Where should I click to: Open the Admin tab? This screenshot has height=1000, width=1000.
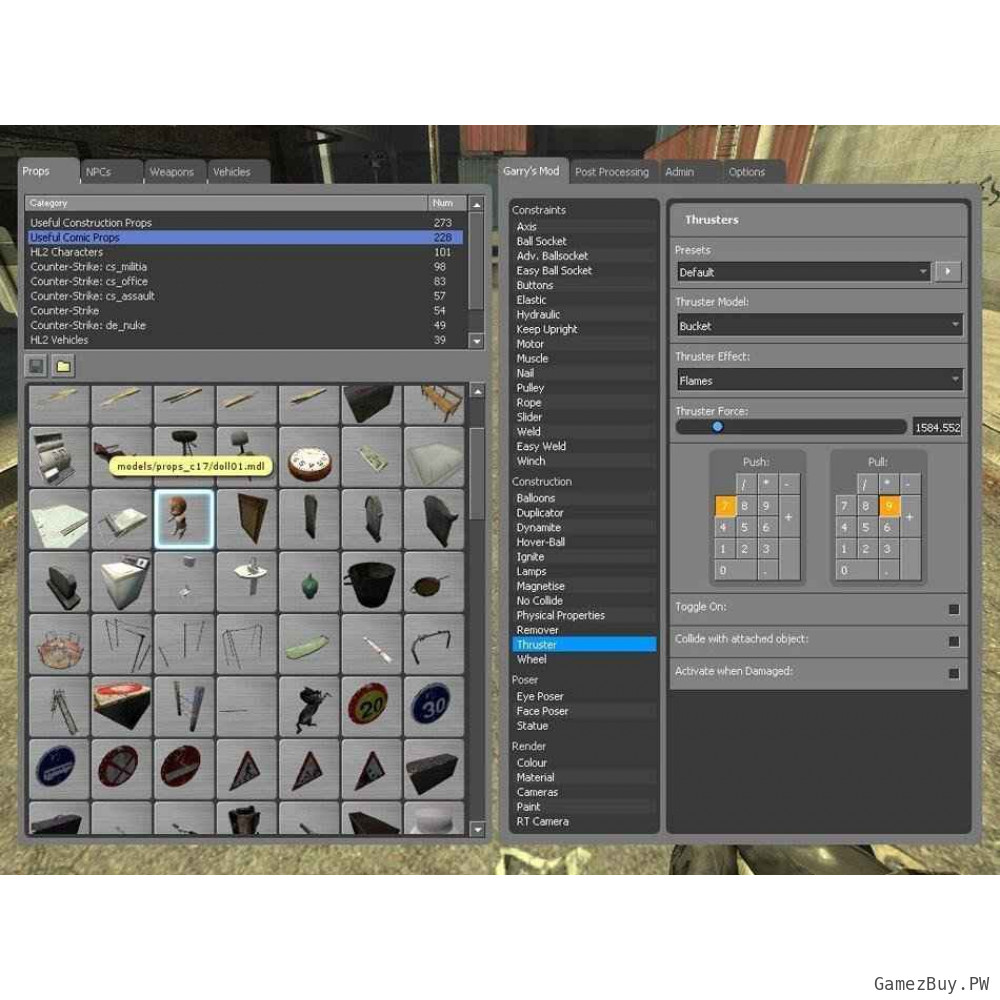click(691, 172)
